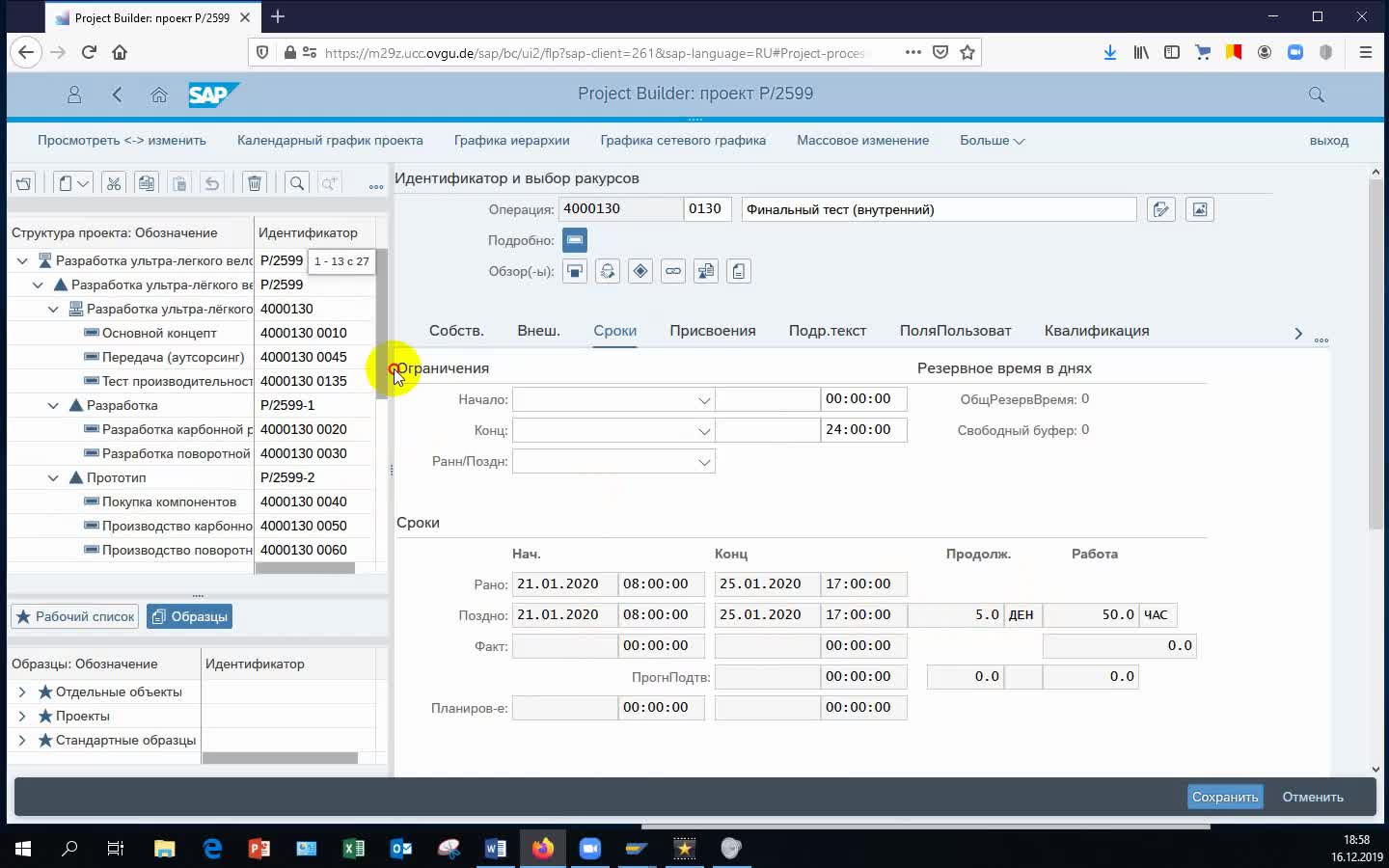Switch to the Внеш. tab

[538, 331]
